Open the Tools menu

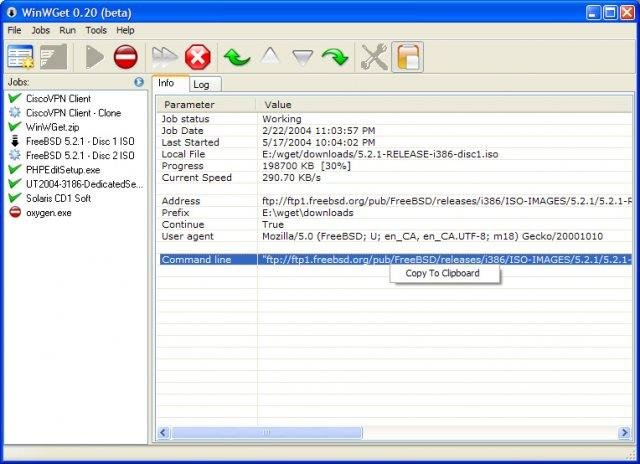click(x=96, y=30)
